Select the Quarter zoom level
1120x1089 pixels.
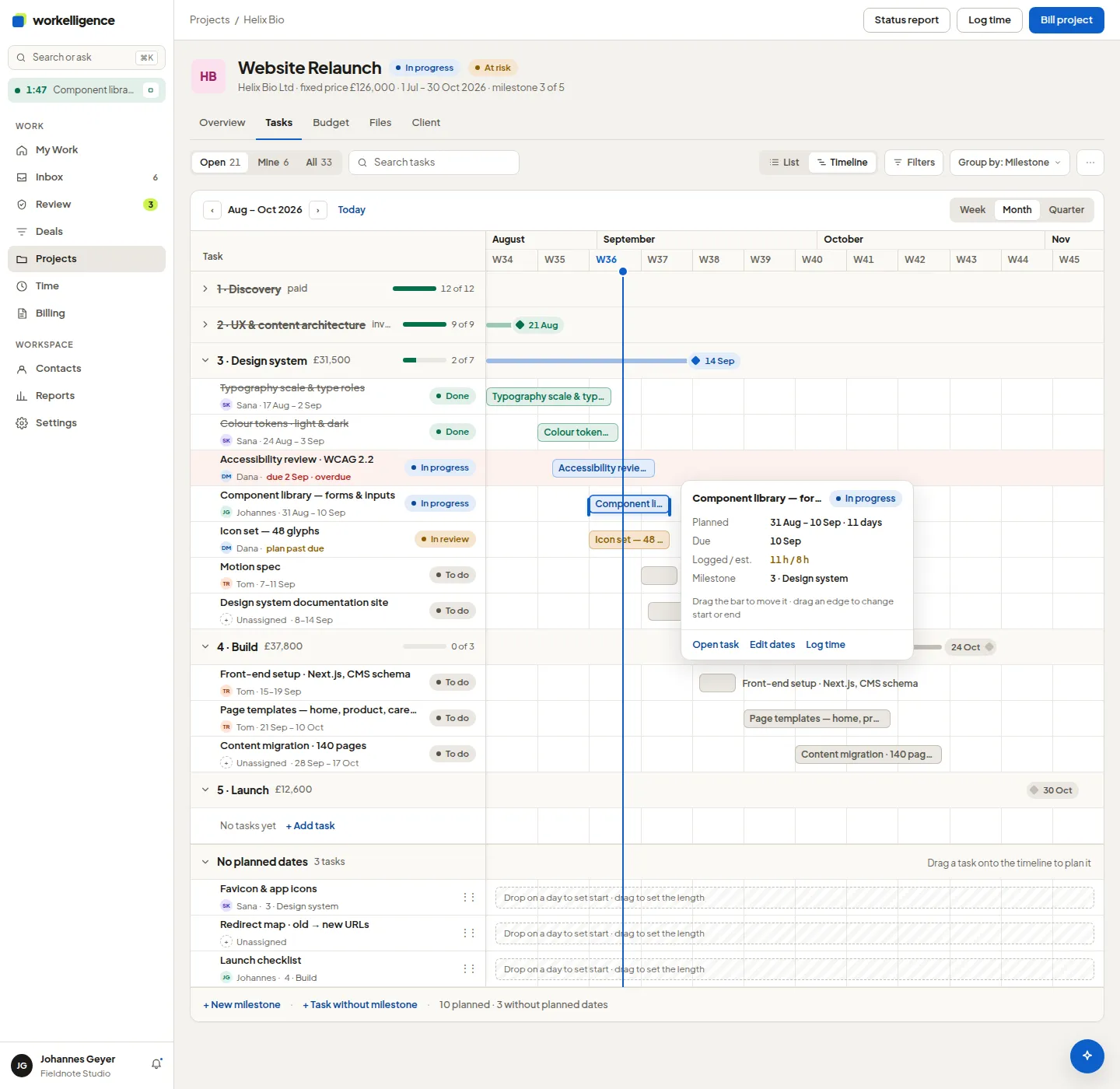pyautogui.click(x=1066, y=210)
